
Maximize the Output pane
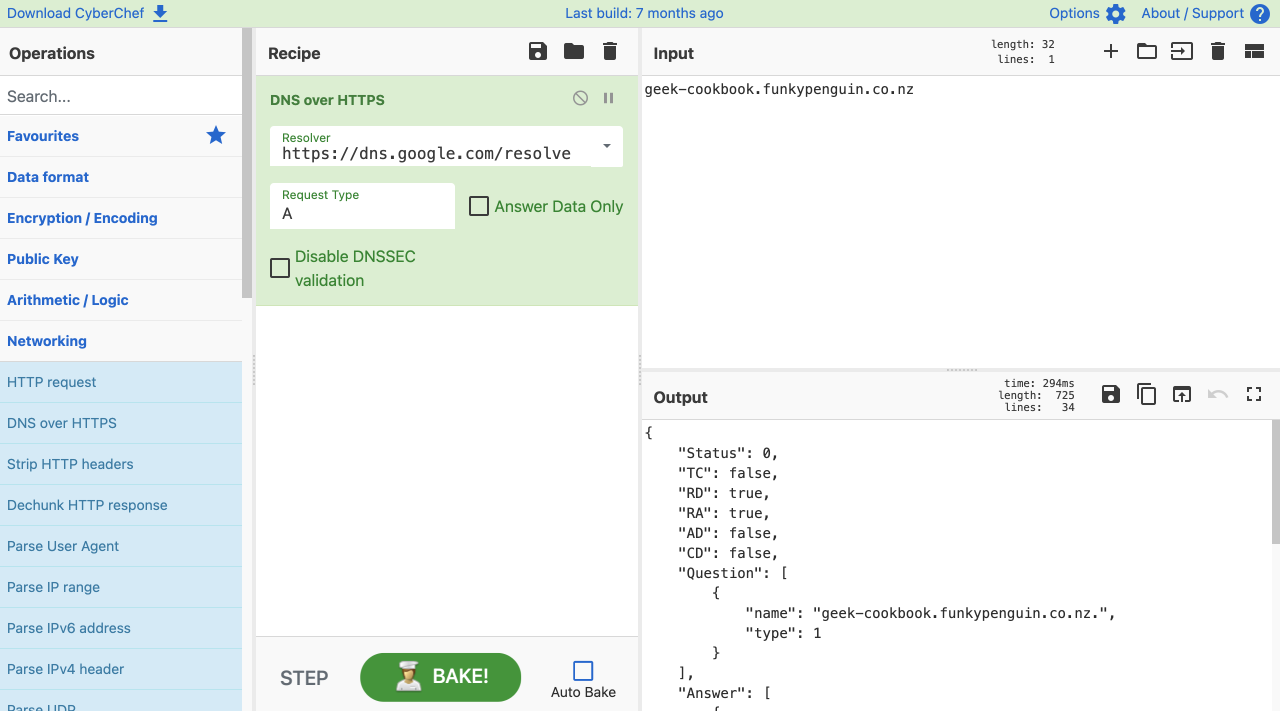(x=1254, y=394)
